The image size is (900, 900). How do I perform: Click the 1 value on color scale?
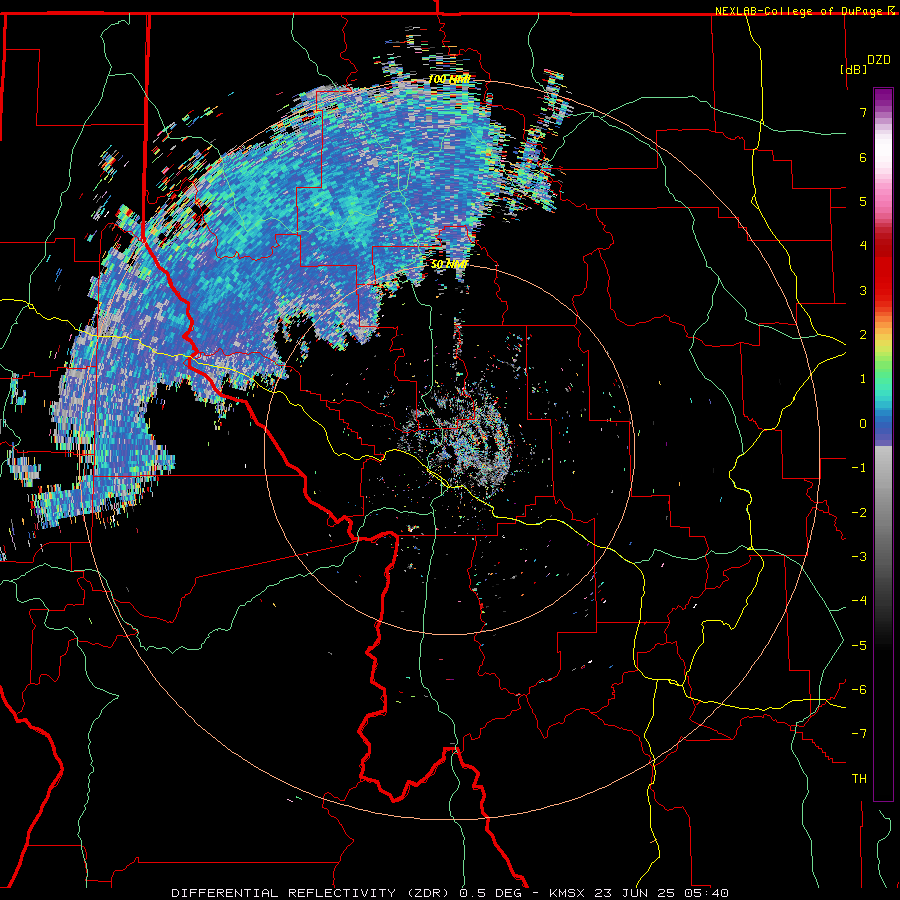[863, 379]
